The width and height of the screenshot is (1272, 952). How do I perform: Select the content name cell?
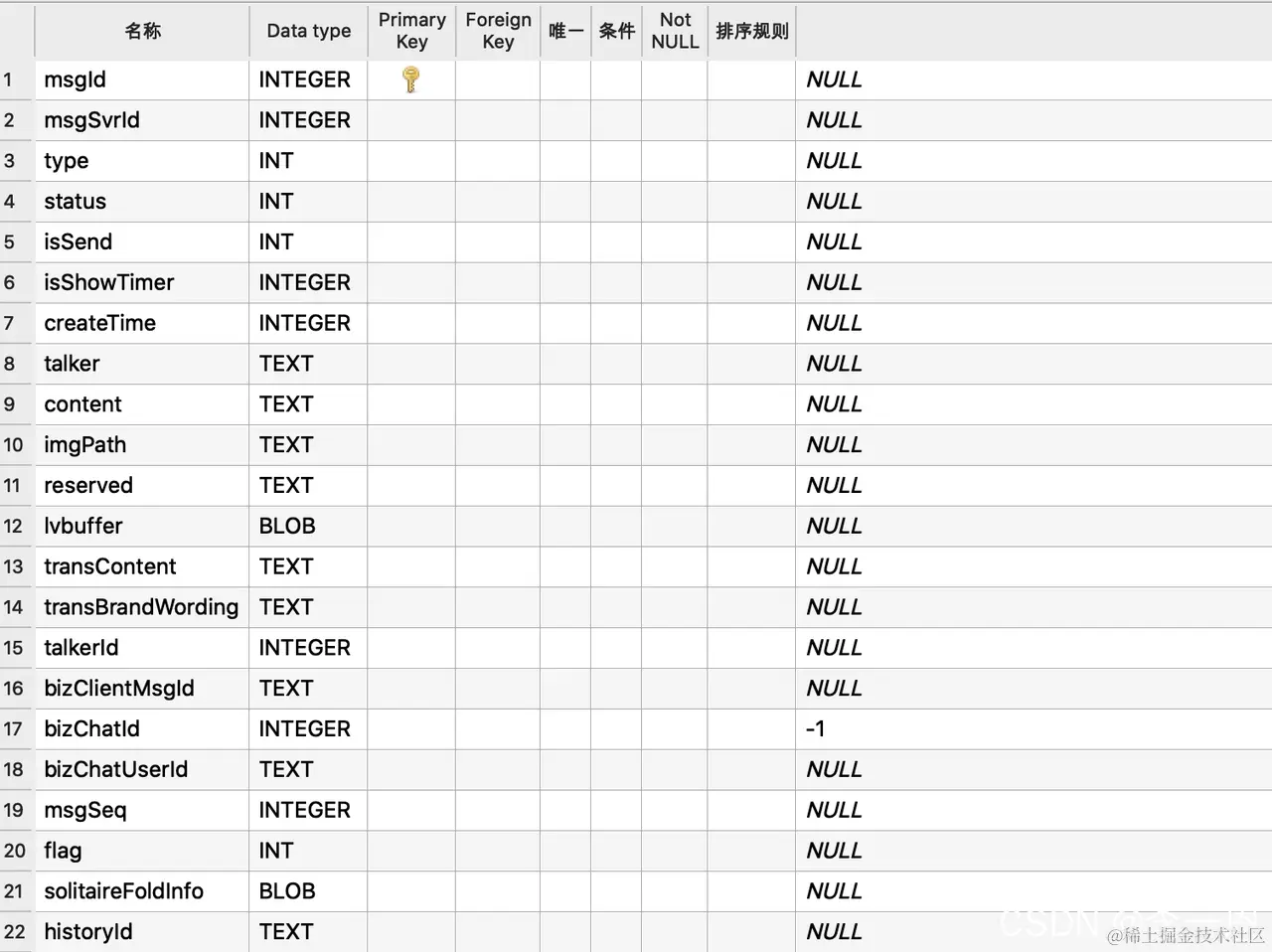tap(142, 404)
